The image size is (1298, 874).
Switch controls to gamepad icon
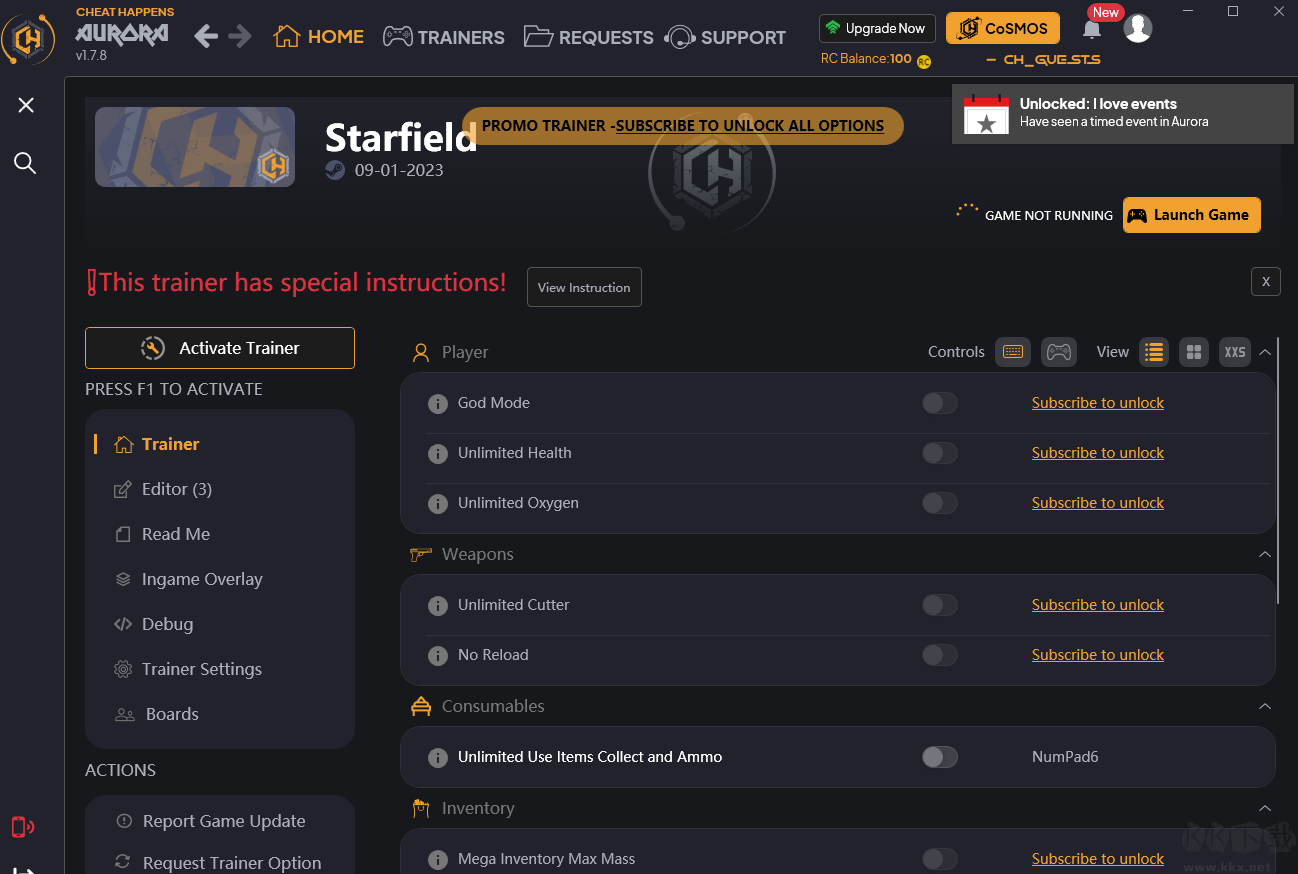click(1059, 352)
